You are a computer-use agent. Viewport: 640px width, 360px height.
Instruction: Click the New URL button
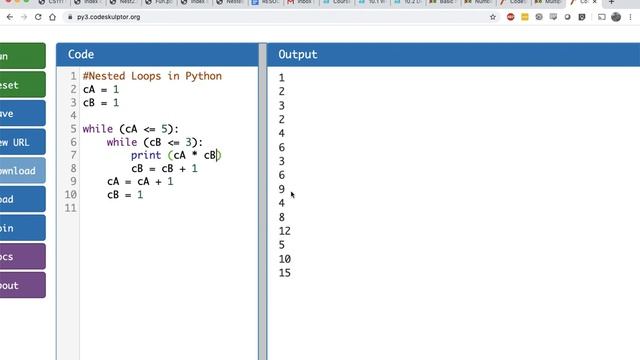click(x=22, y=142)
